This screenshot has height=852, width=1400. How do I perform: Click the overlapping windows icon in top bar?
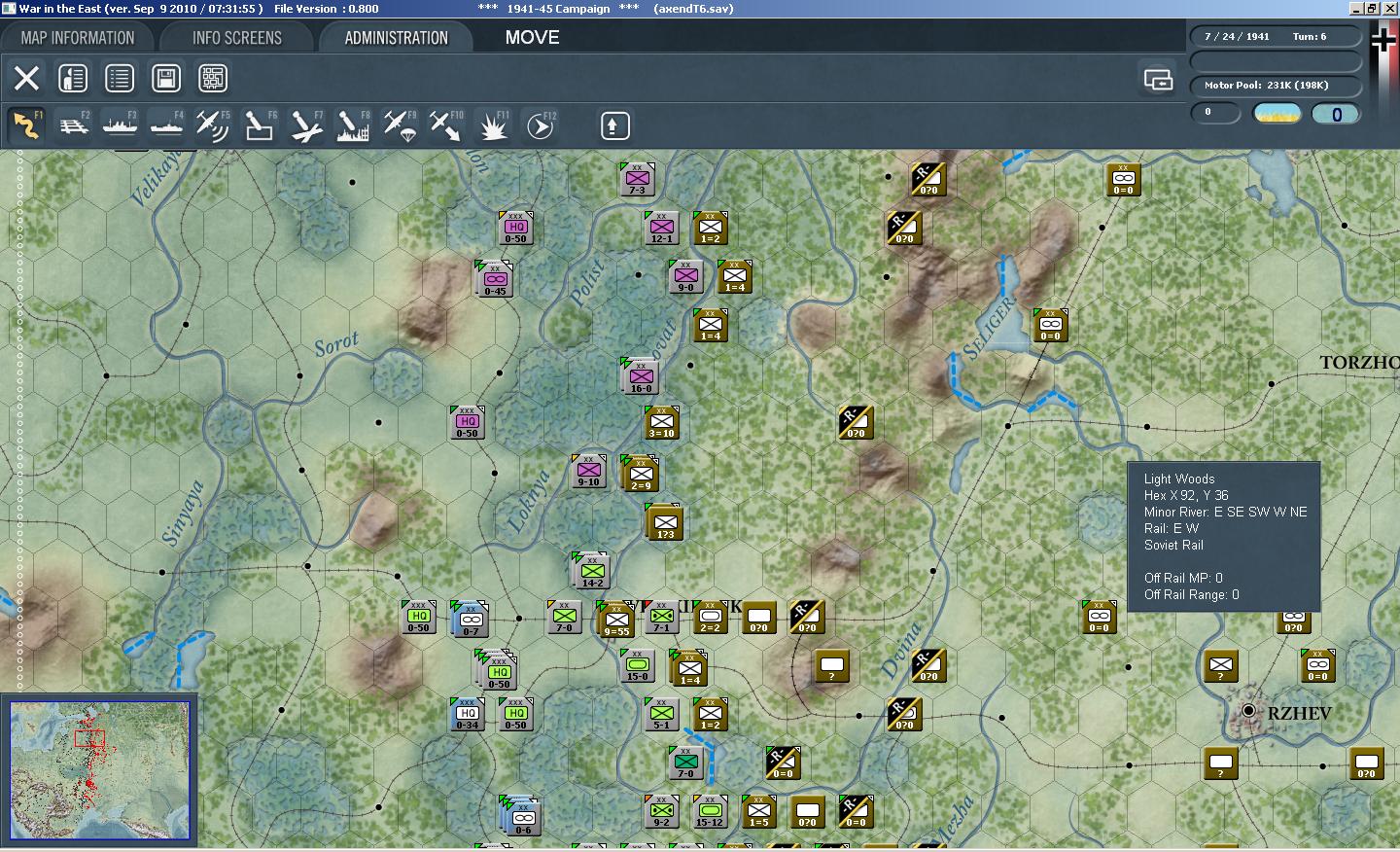(1158, 79)
